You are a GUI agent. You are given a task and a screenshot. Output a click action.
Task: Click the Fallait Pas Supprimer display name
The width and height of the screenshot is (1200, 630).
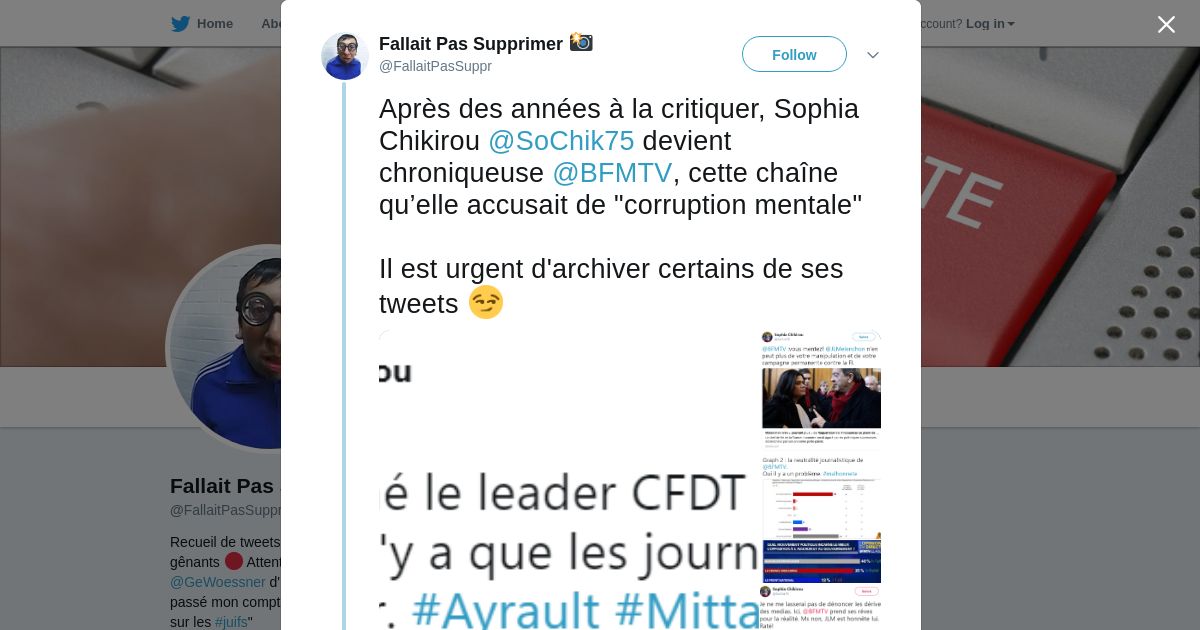(x=470, y=44)
